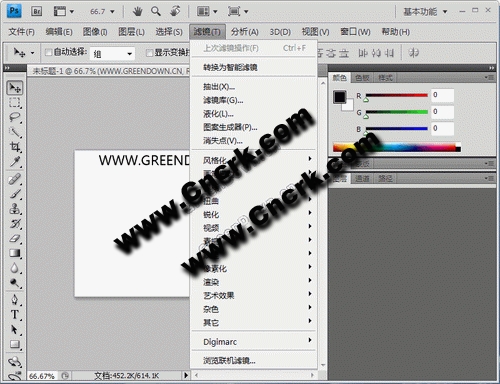This screenshot has width=500, height=384.
Task: Open the Window (窗口) menu
Action: [355, 32]
